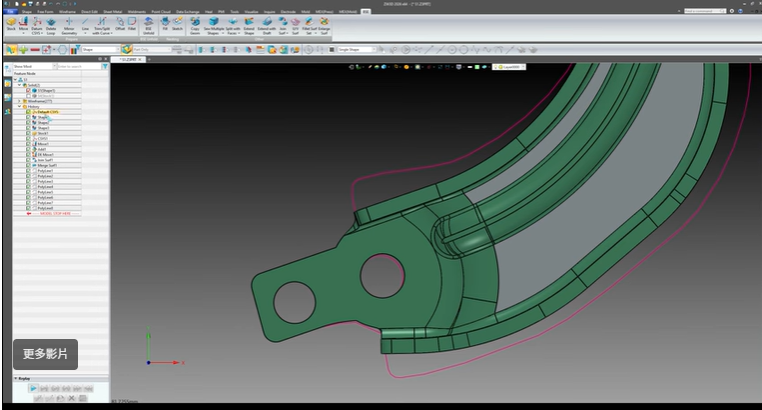Choose the Extend Shape tool

click(x=248, y=21)
